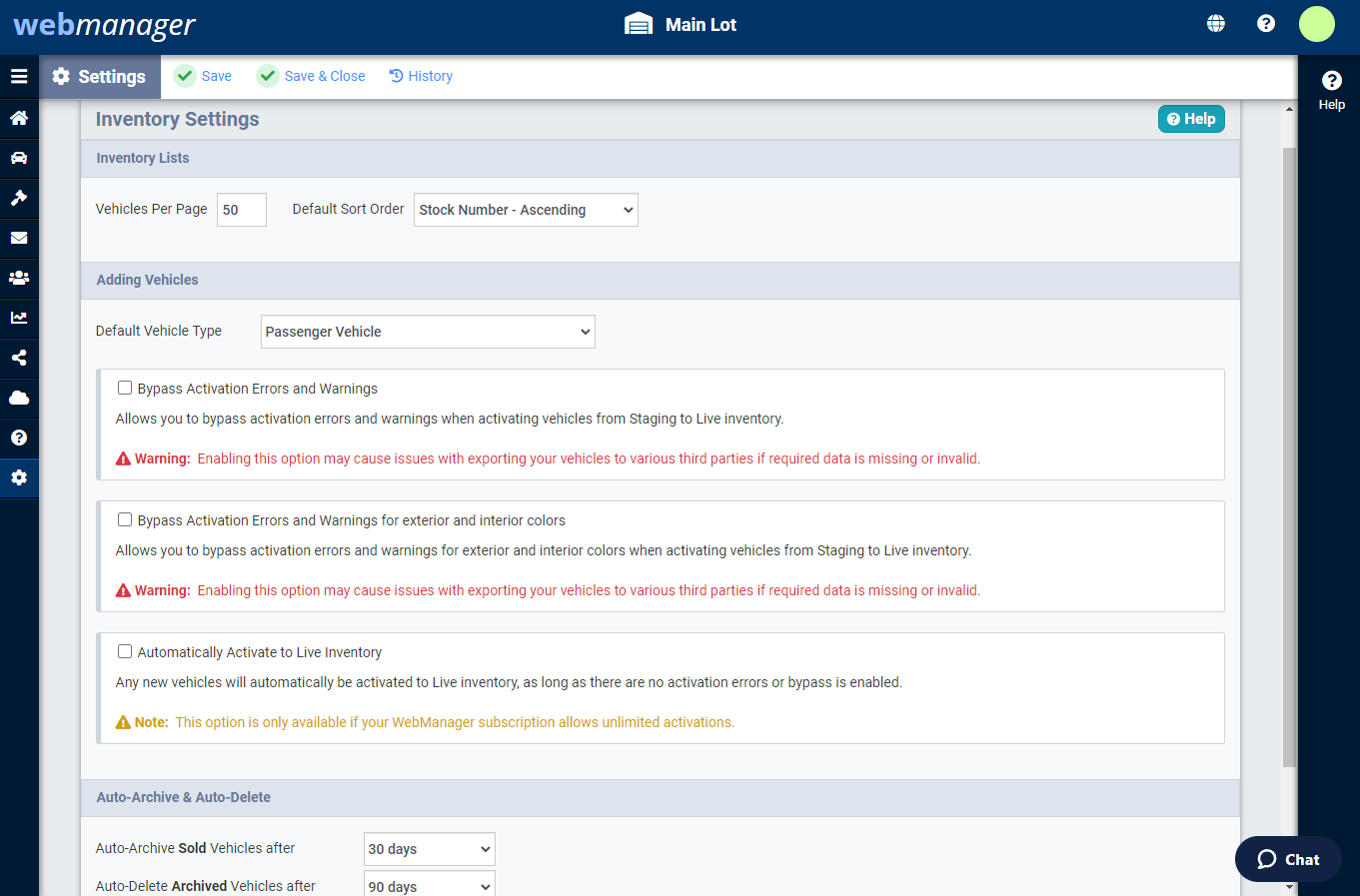The image size is (1360, 896).
Task: Open messages via the envelope sidebar icon
Action: [x=19, y=238]
